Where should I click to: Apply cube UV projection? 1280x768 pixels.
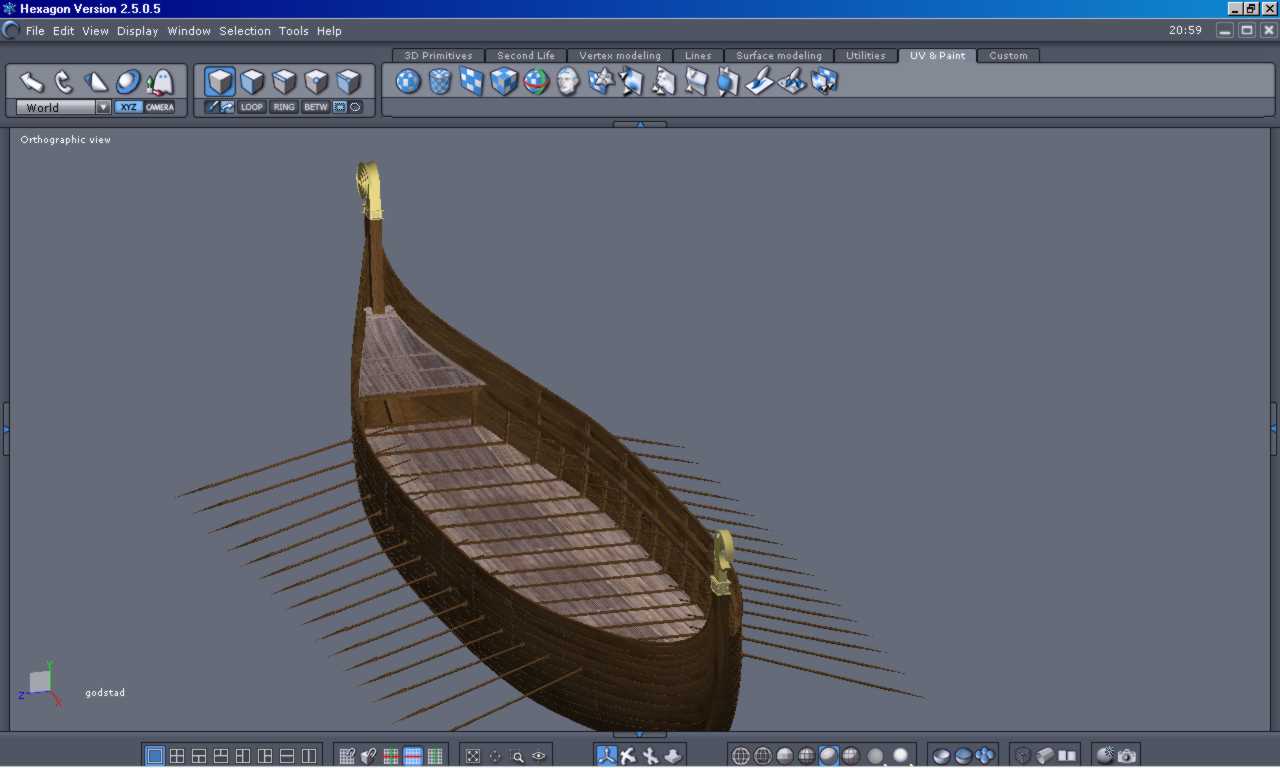(x=504, y=81)
